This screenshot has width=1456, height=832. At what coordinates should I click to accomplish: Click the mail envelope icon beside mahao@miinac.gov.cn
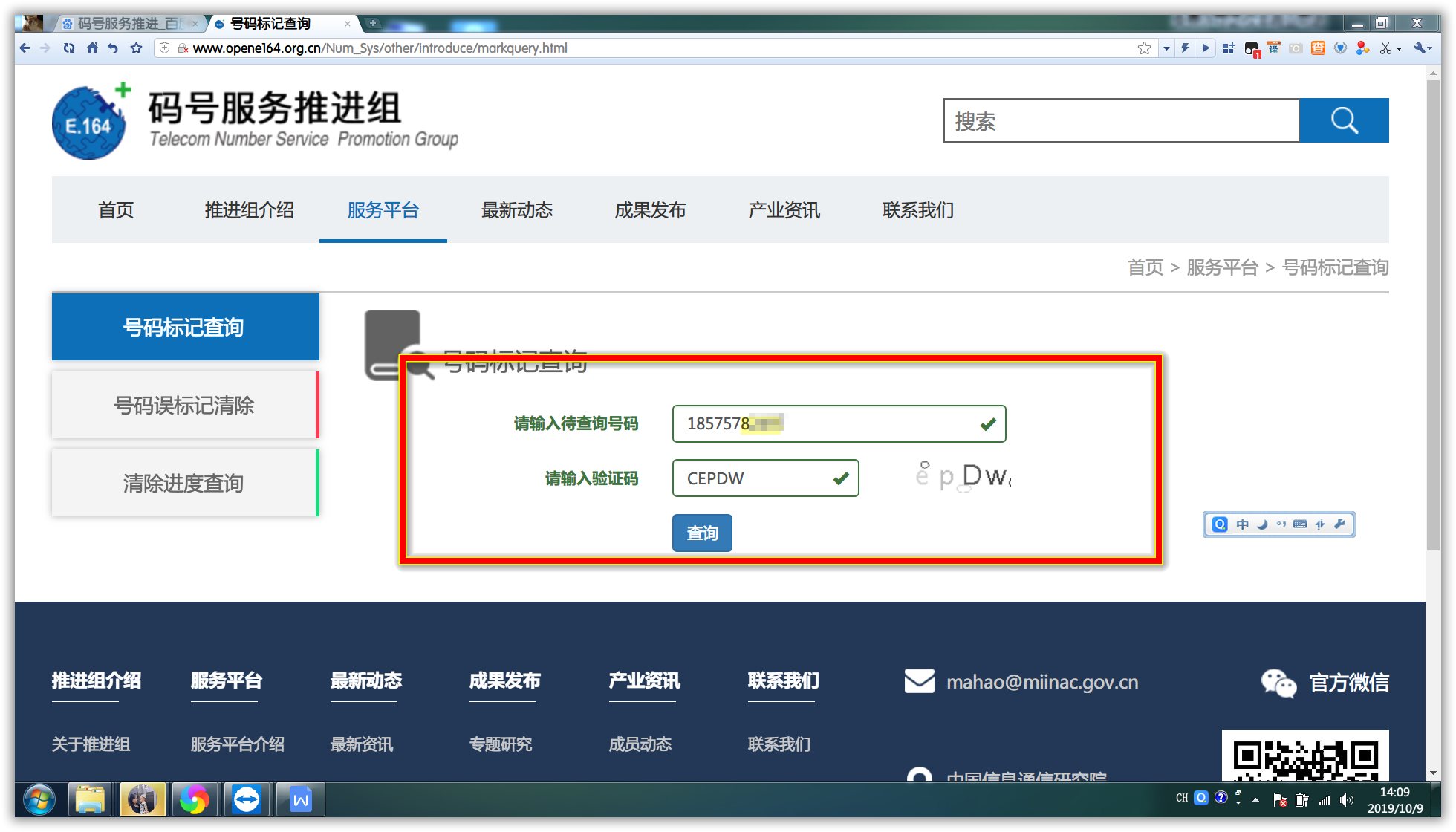click(x=919, y=681)
